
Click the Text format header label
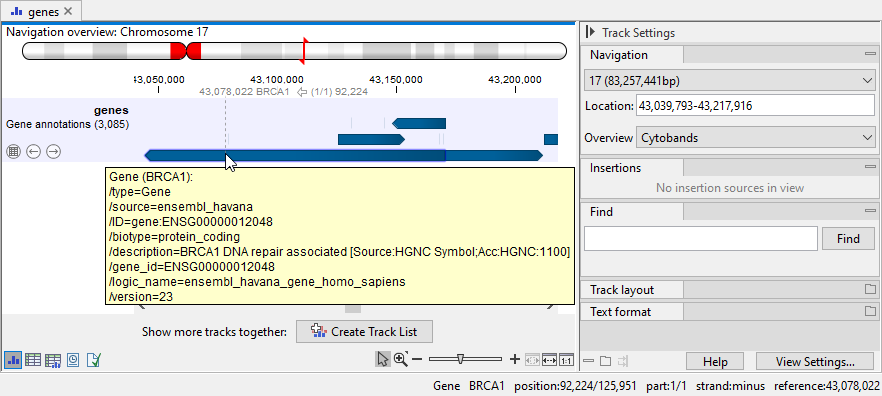620,311
